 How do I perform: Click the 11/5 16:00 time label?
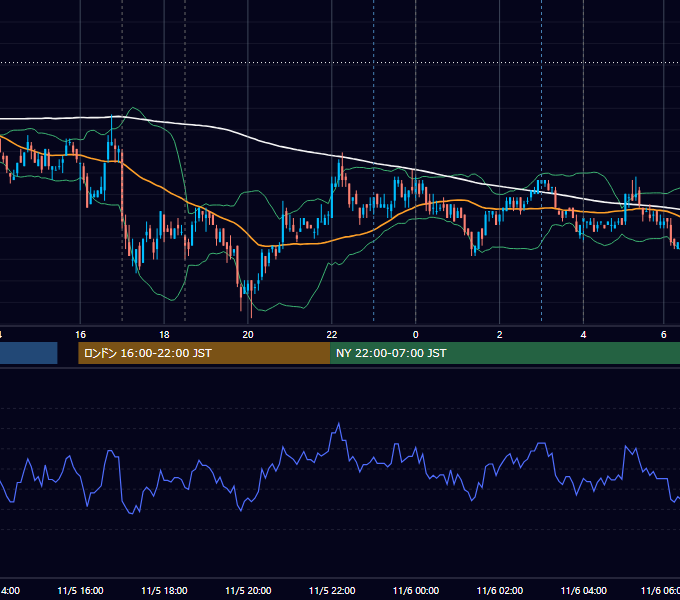[x=80, y=590]
